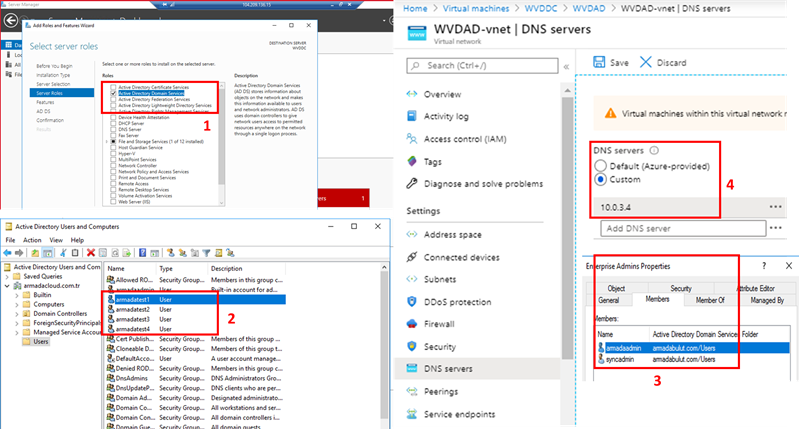
Task: Check Active Directory Federation Services role
Action: pos(113,99)
